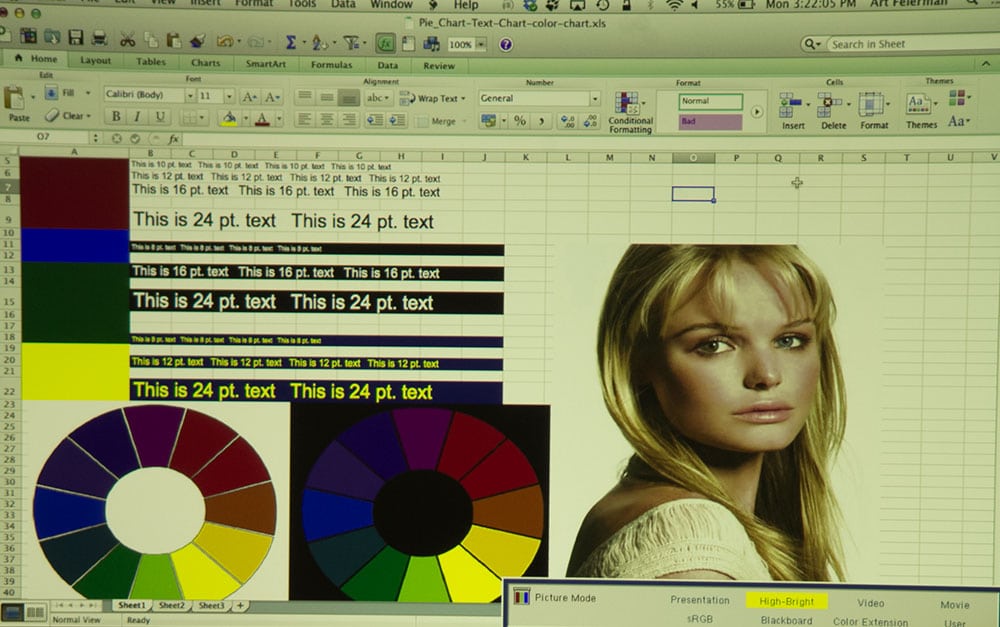Open the Calibri (Body) font dropdown
Viewport: 1000px width, 627px height.
[149, 96]
